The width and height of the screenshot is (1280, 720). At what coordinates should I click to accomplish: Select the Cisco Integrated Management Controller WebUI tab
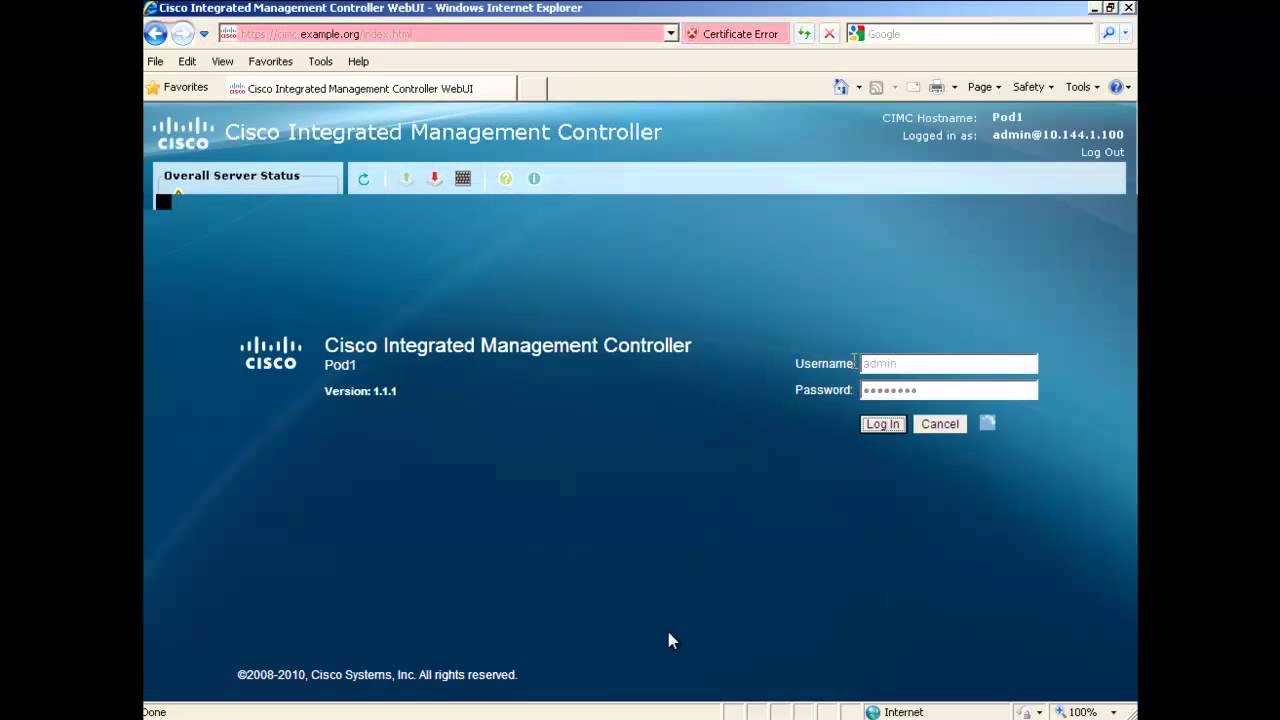[370, 88]
